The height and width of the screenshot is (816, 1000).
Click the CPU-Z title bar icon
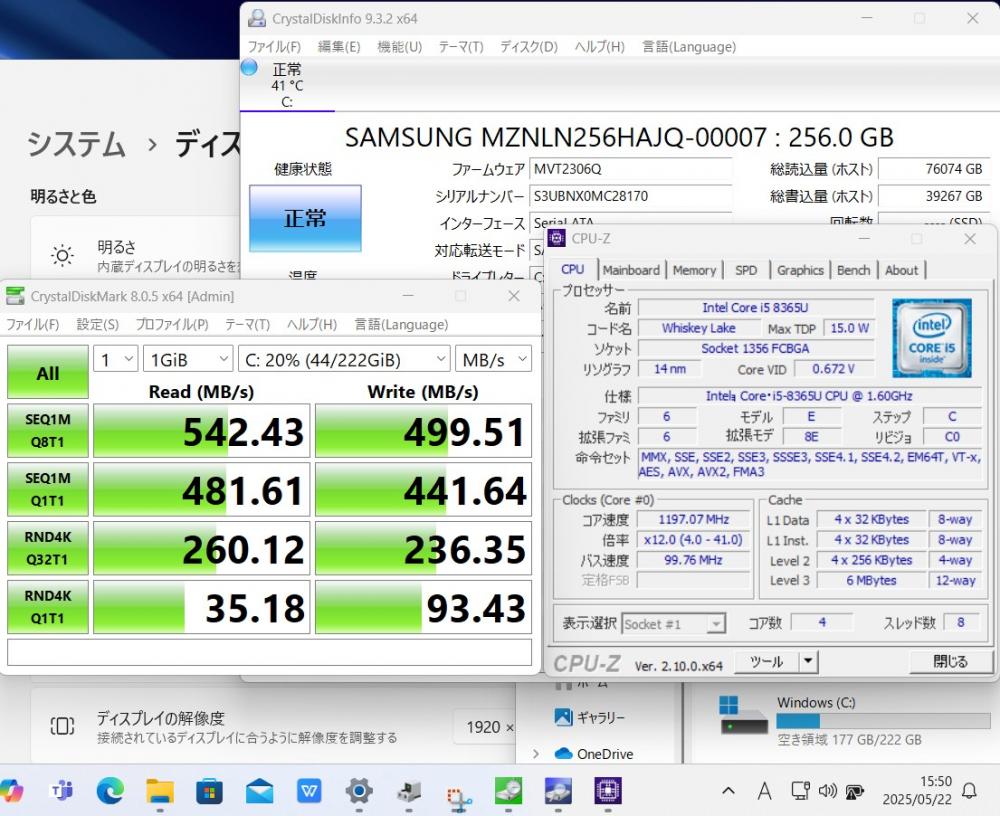tap(557, 238)
